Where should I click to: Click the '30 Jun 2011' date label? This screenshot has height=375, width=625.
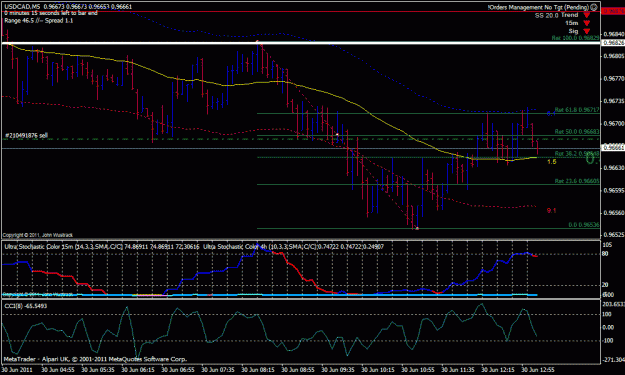17,370
